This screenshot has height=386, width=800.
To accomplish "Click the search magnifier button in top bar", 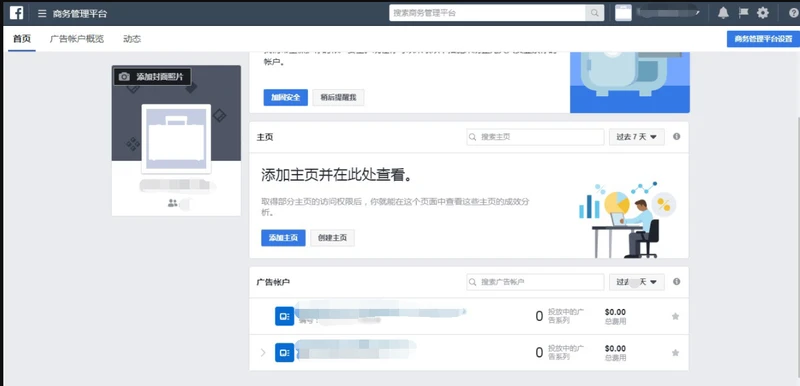I will click(x=594, y=13).
